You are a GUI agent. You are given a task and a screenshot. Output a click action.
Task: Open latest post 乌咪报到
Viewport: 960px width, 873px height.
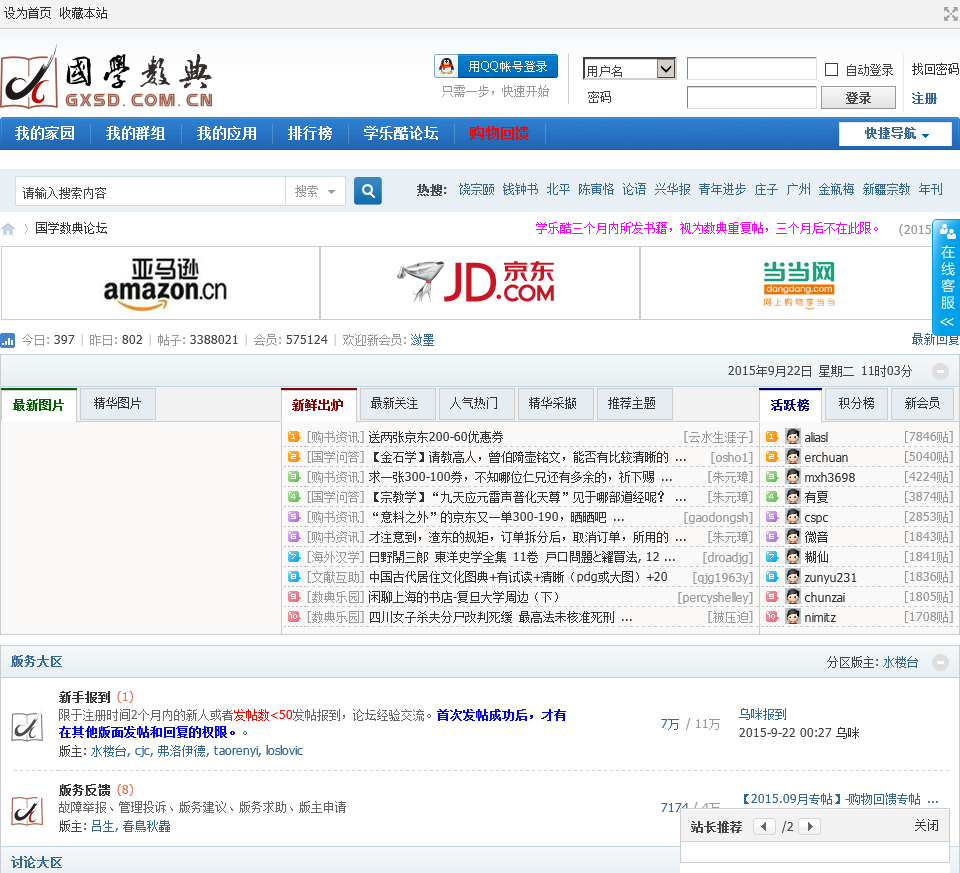point(762,714)
